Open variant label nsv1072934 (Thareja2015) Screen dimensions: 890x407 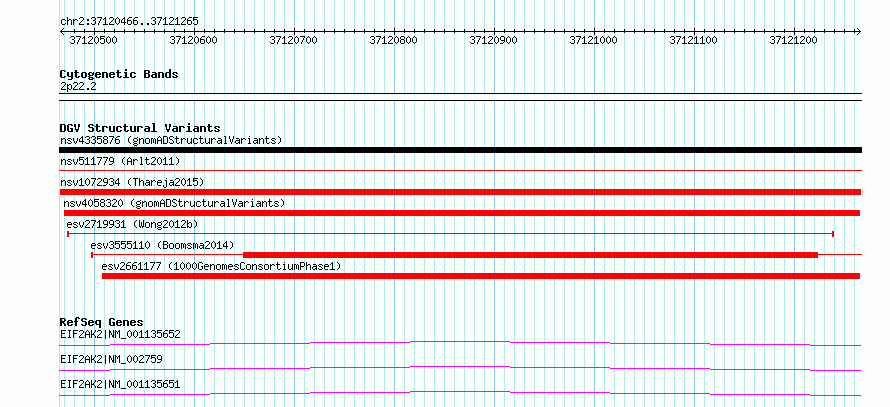point(132,182)
